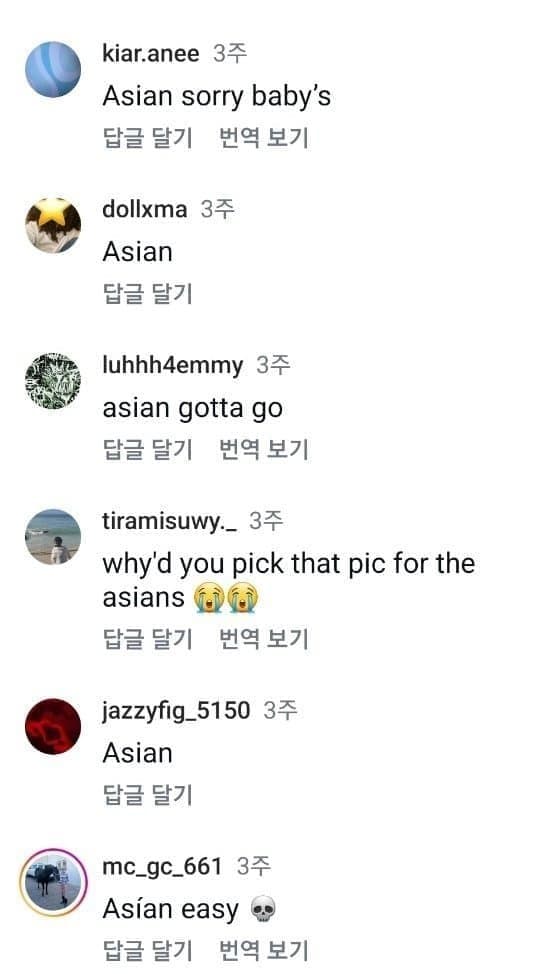Open dollxma's star profile picture
541x974 pixels.
coord(53,225)
